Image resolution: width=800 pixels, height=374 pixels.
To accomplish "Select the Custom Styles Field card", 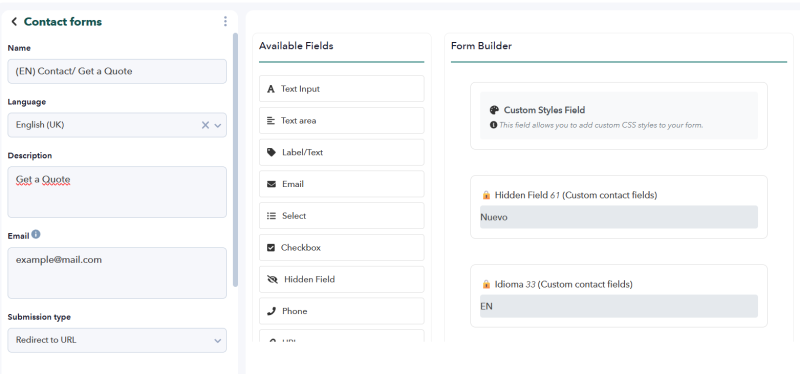I will (x=618, y=116).
